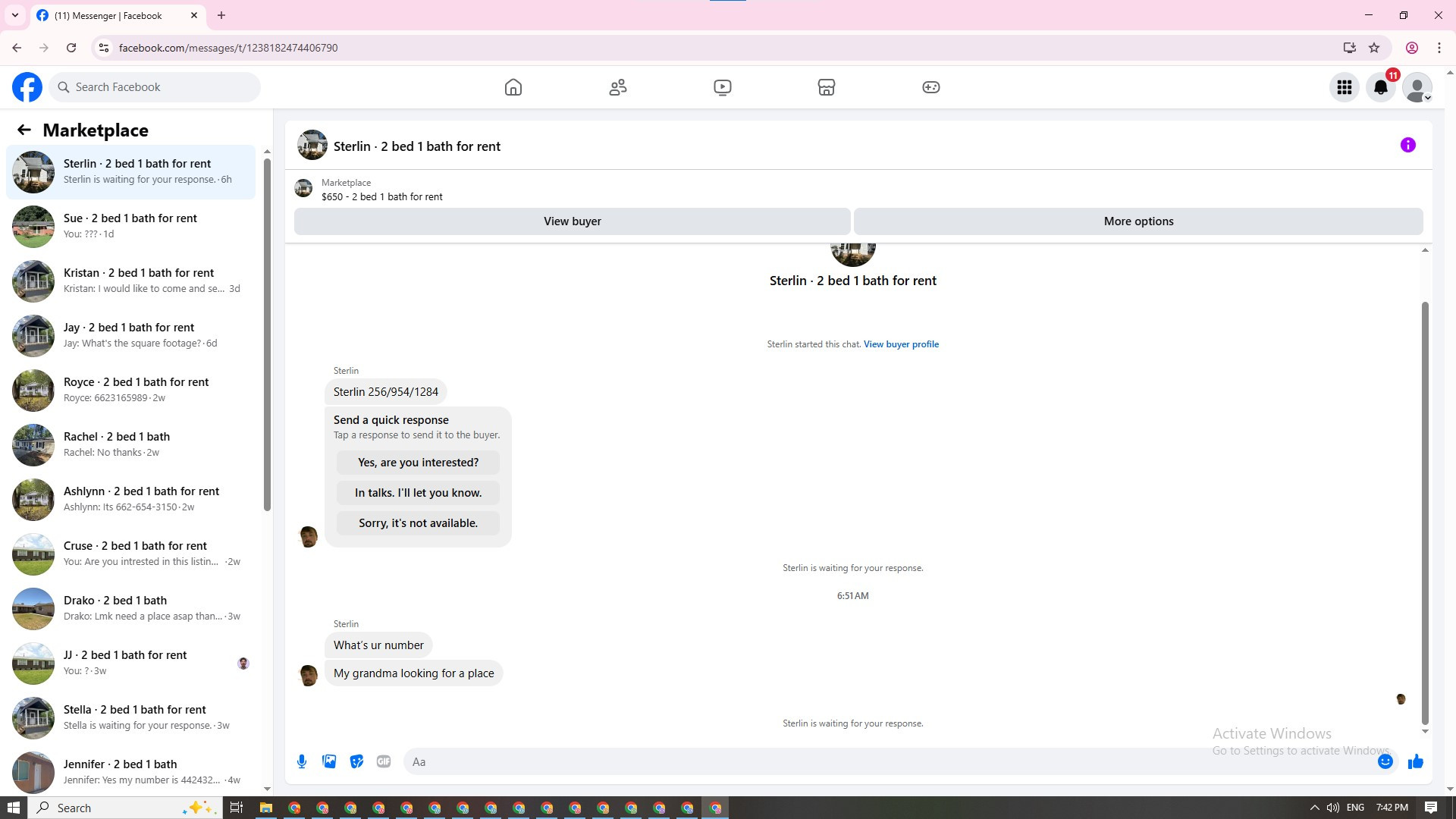Open Facebook notifications bell
Screen dimensions: 1456x819
(x=1380, y=87)
